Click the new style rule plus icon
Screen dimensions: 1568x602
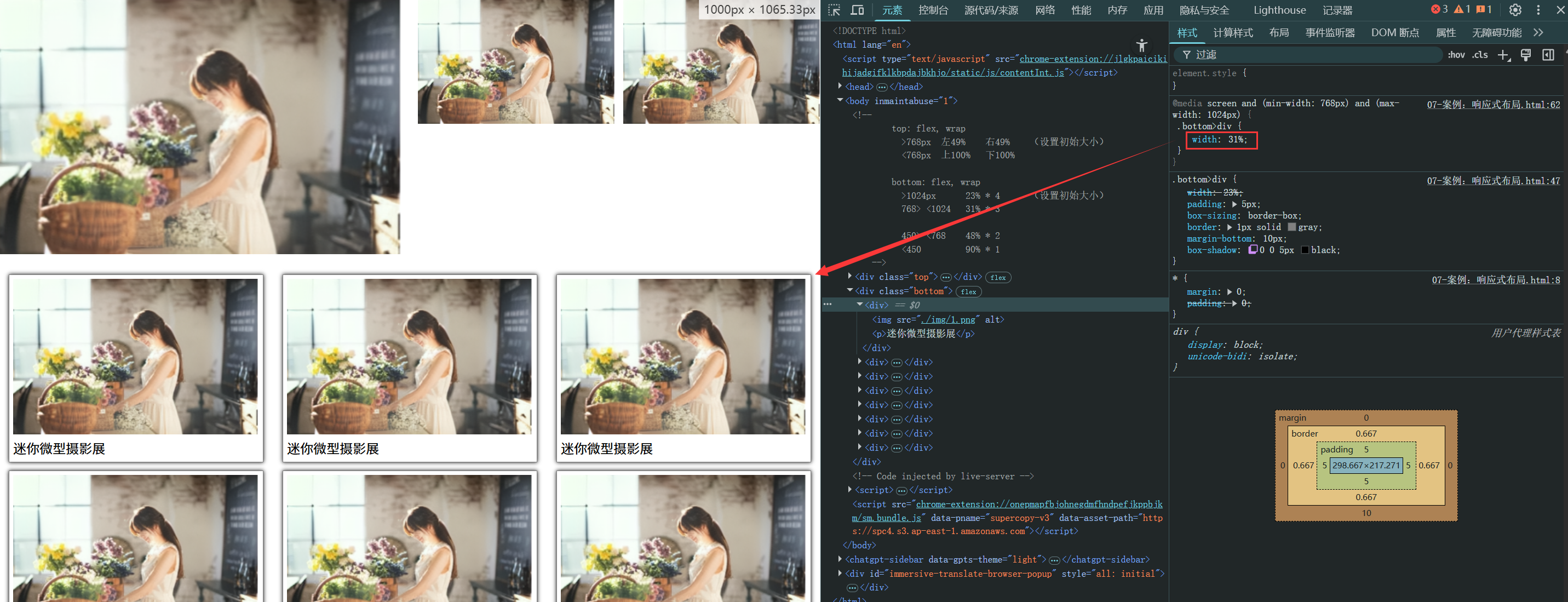[1503, 55]
